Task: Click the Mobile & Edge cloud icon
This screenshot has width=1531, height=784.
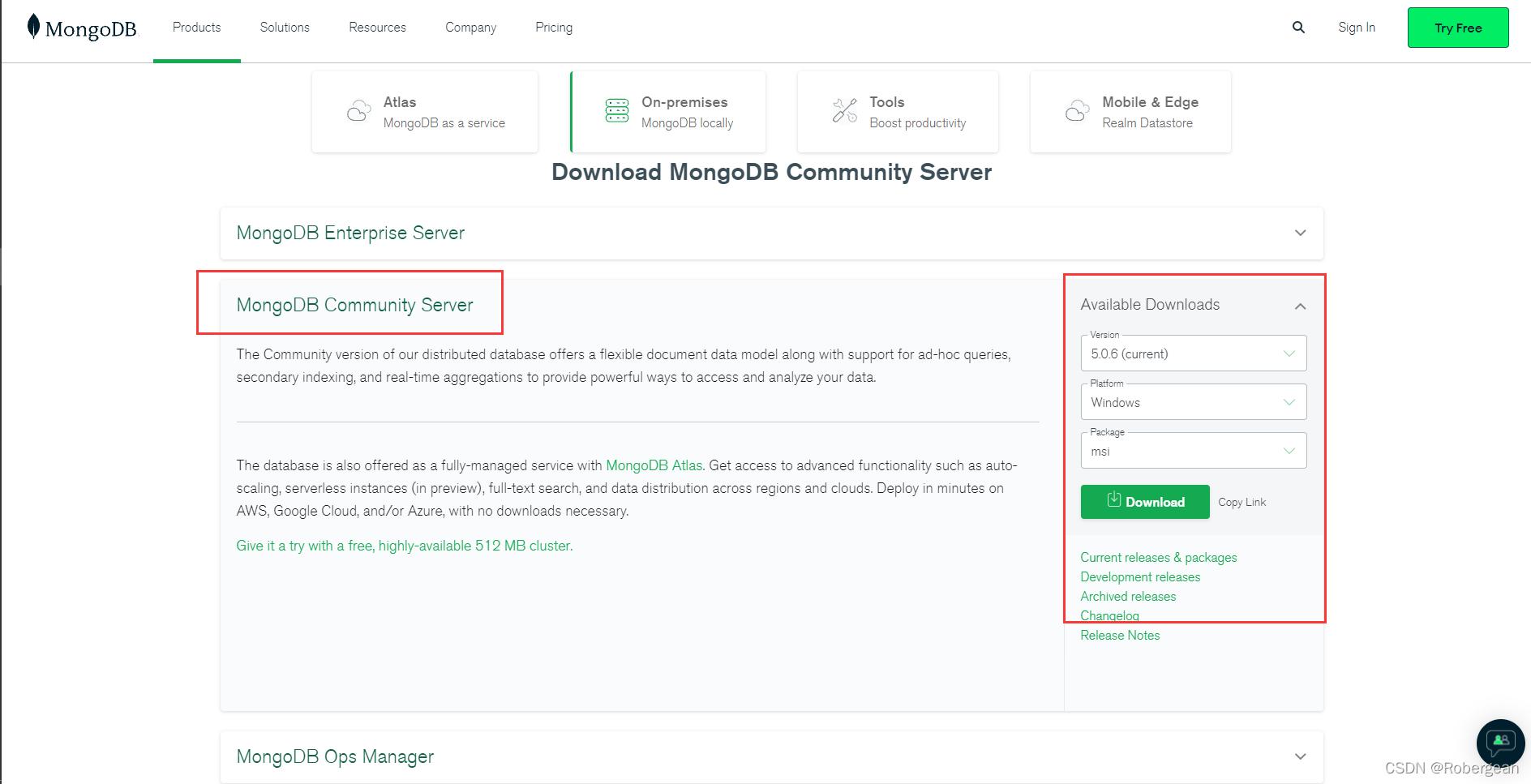Action: tap(1077, 111)
